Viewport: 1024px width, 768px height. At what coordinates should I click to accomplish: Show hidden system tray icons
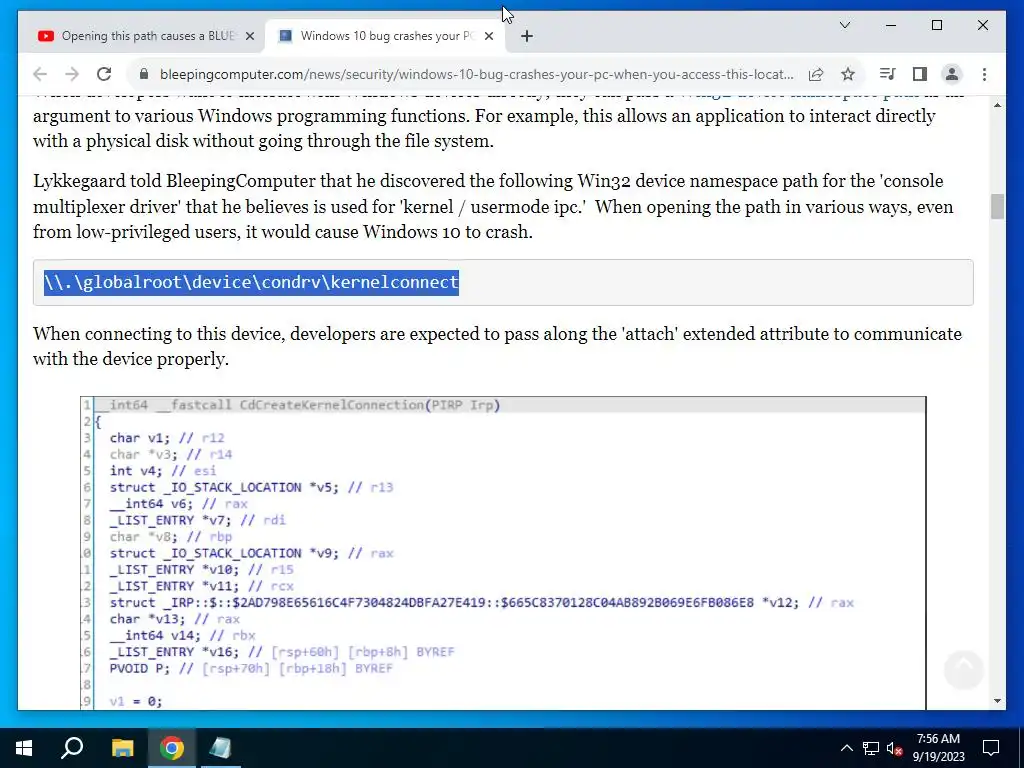[846, 748]
